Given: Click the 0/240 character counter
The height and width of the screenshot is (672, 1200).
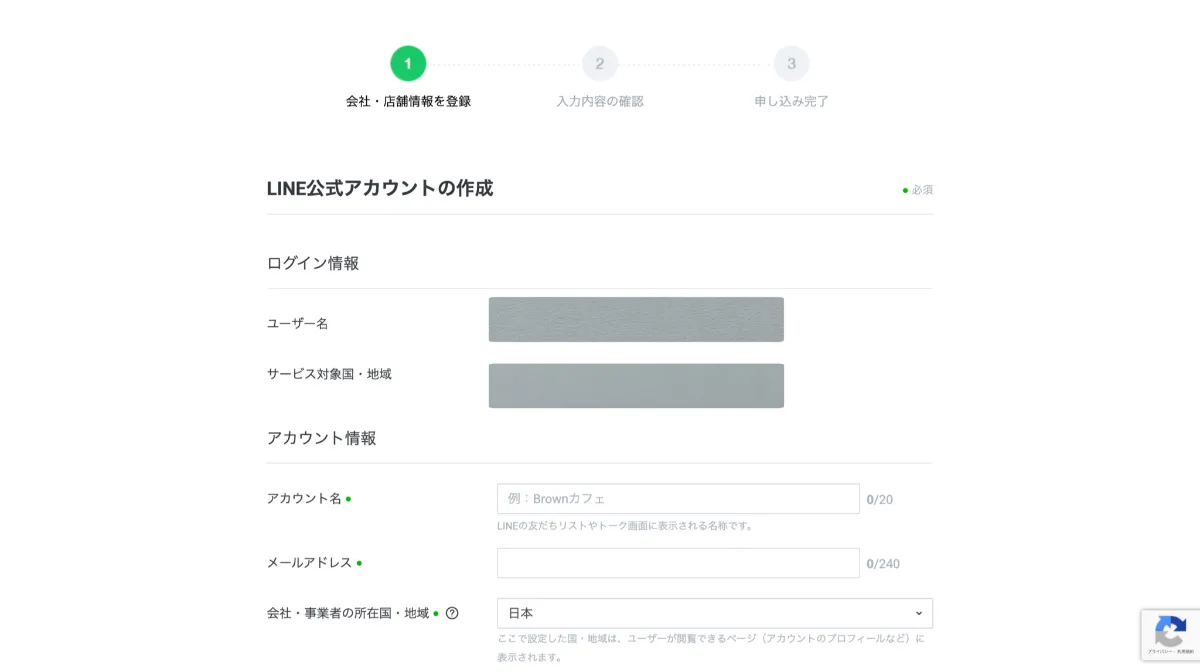Looking at the screenshot, I should tap(883, 564).
